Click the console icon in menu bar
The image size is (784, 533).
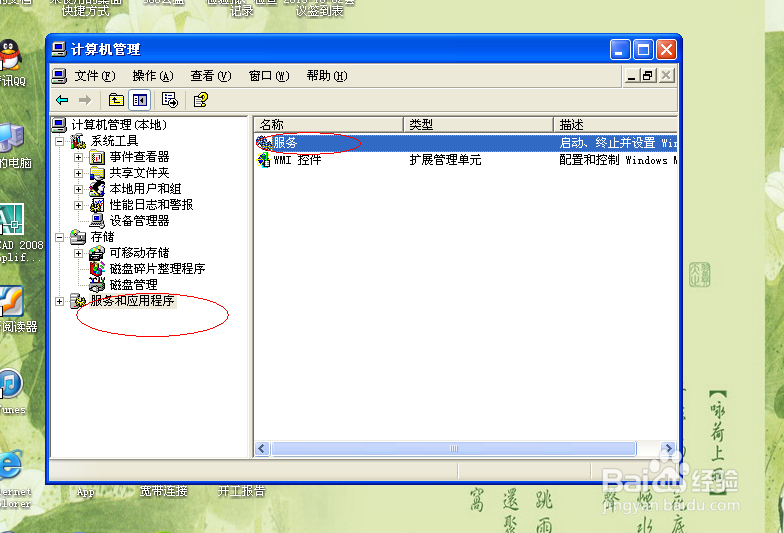pos(60,76)
